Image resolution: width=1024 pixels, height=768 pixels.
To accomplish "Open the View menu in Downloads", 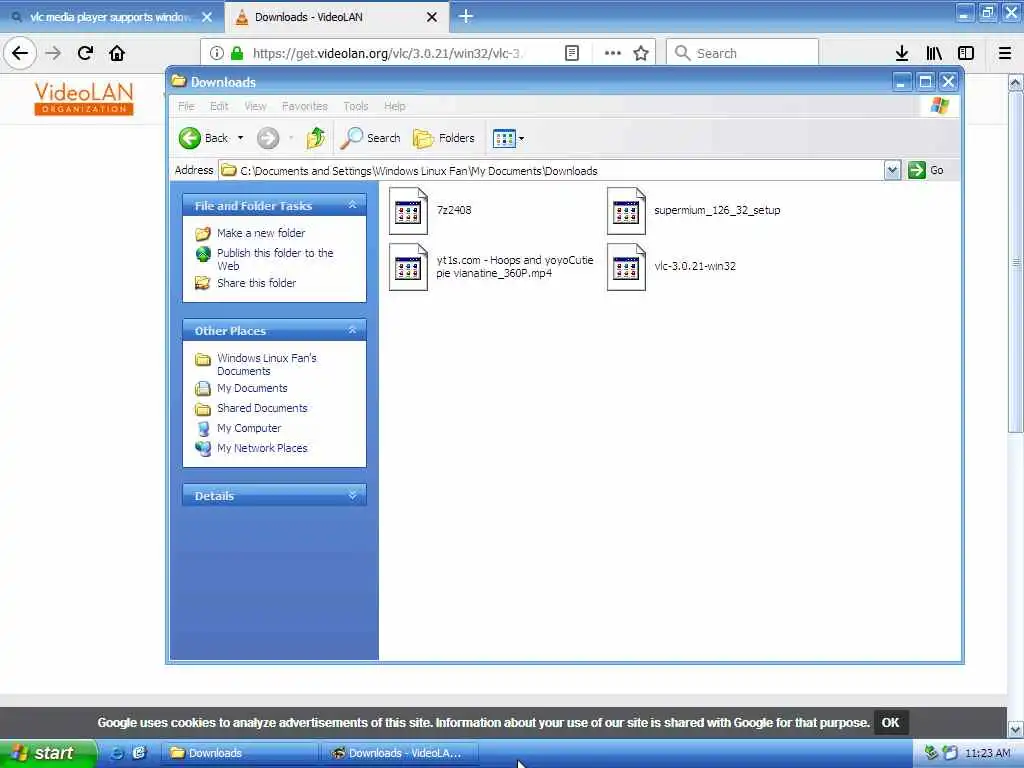I will pyautogui.click(x=255, y=106).
